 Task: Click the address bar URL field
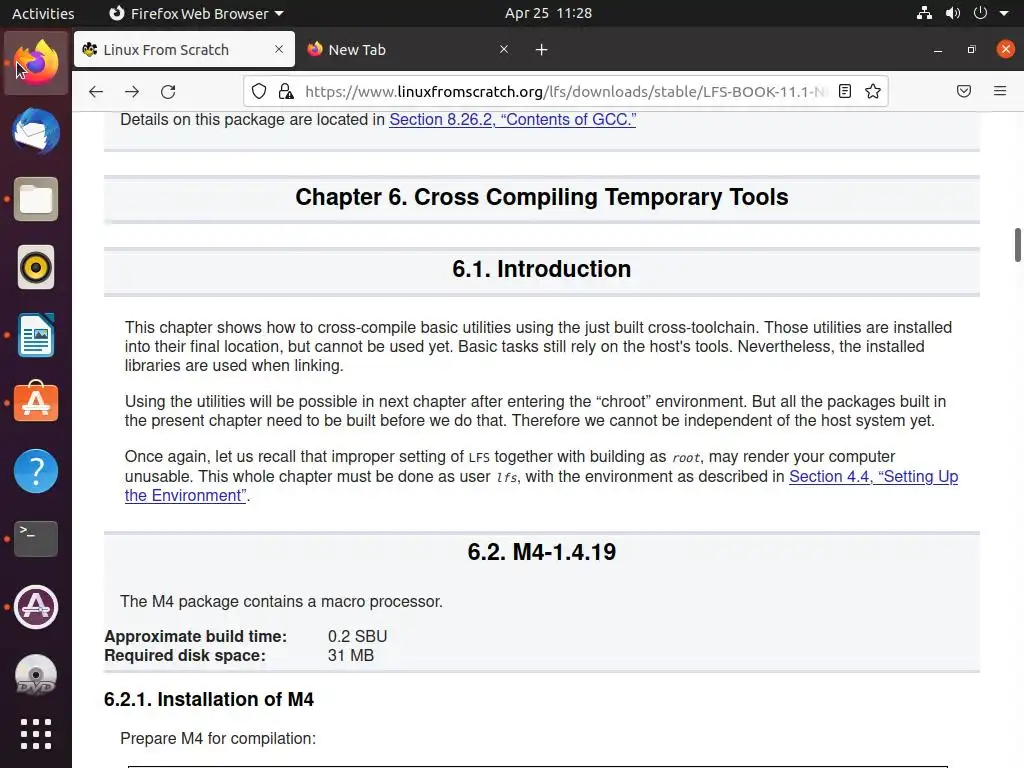coord(566,91)
